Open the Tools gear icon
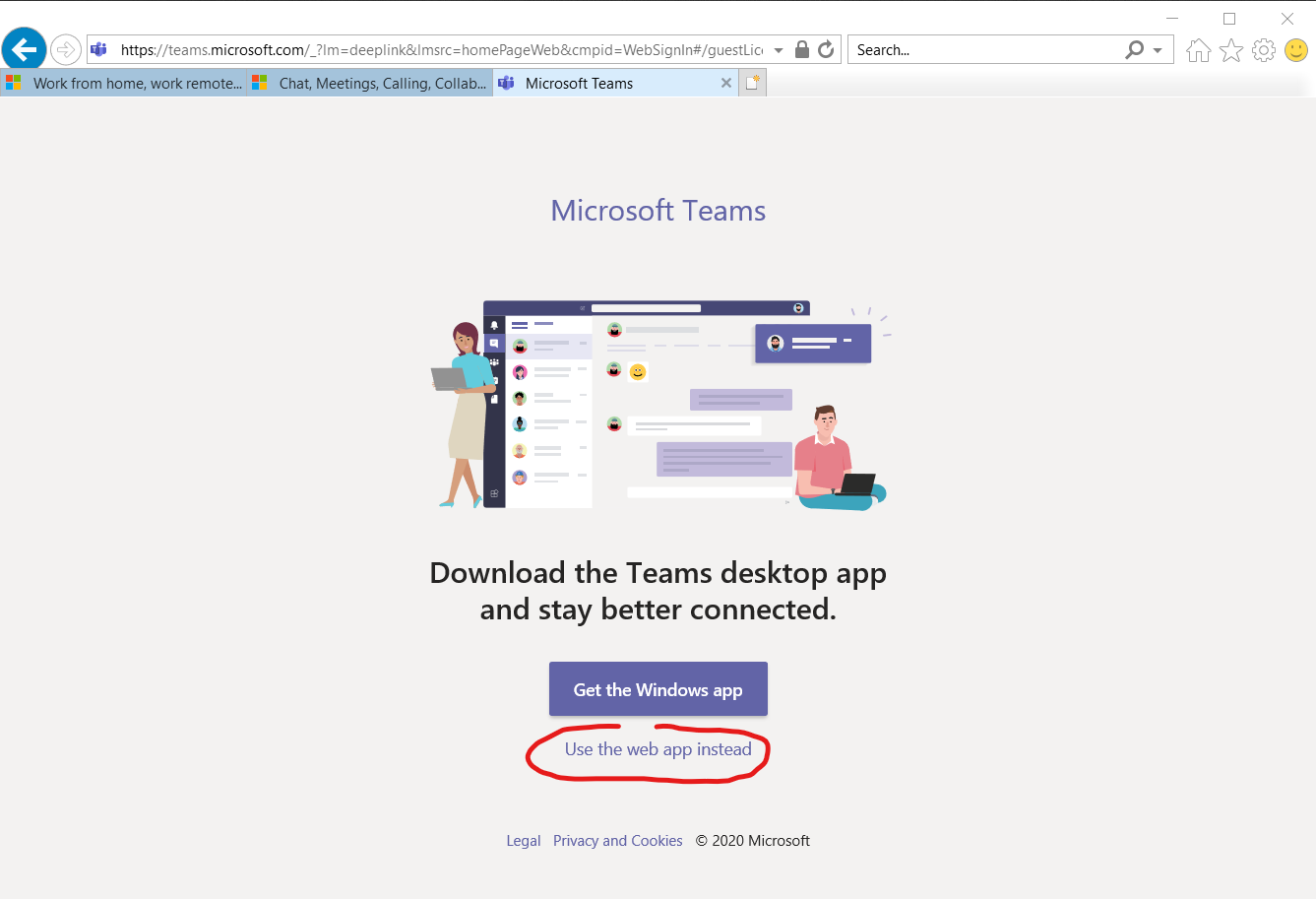Viewport: 1316px width, 899px height. click(1264, 50)
